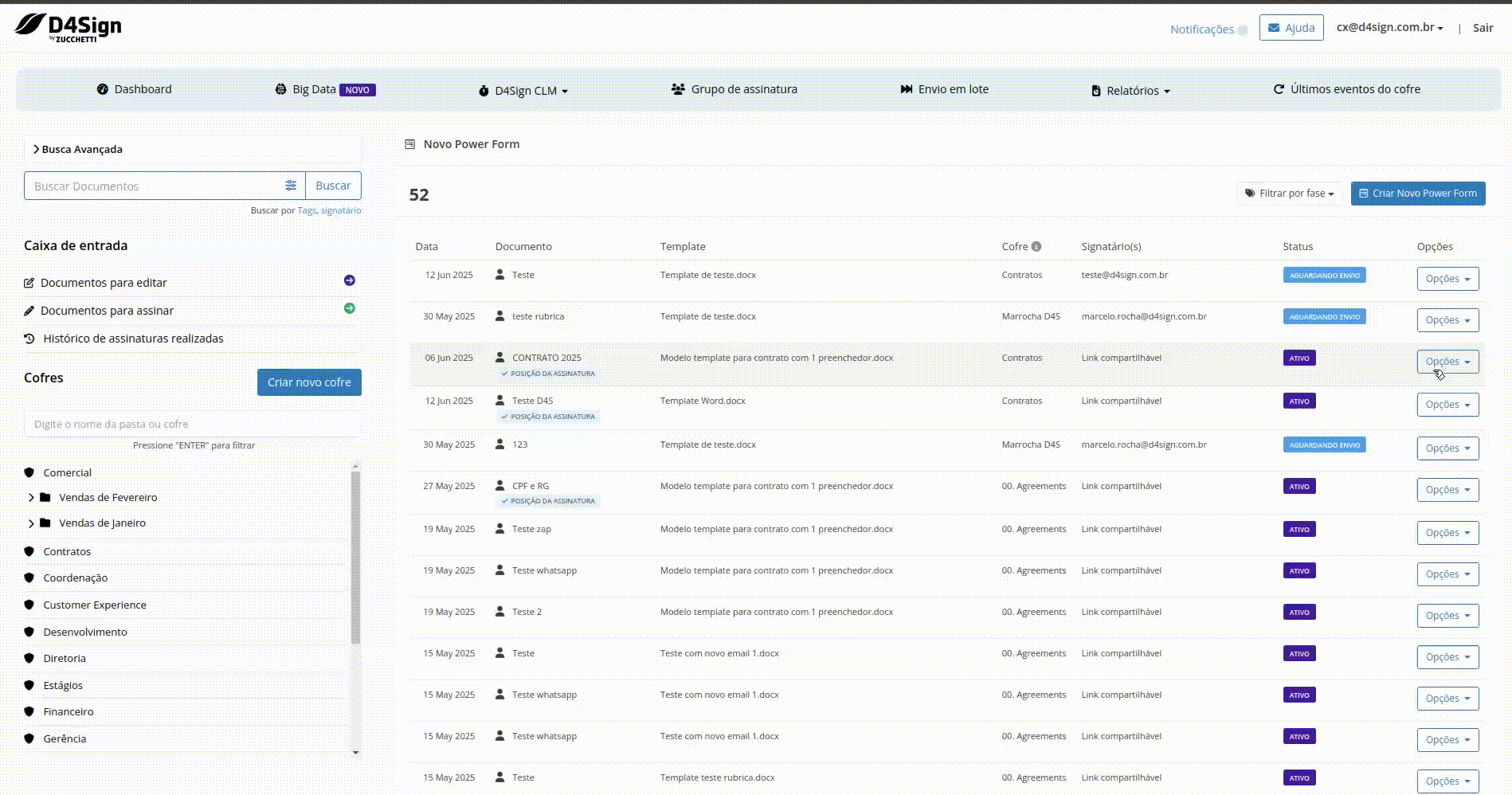Click the NOVO badge next to Big Data
The image size is (1512, 795).
click(x=358, y=90)
